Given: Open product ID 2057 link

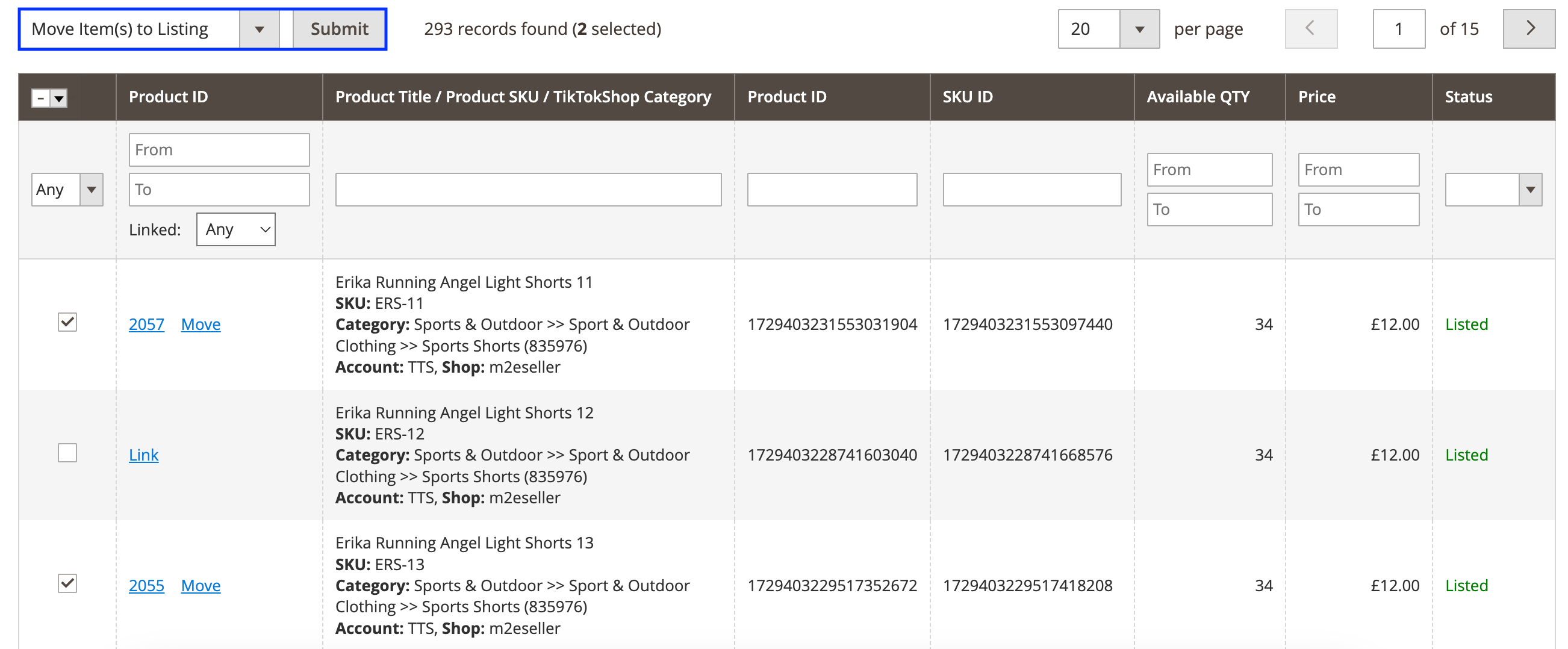Looking at the screenshot, I should coord(147,324).
